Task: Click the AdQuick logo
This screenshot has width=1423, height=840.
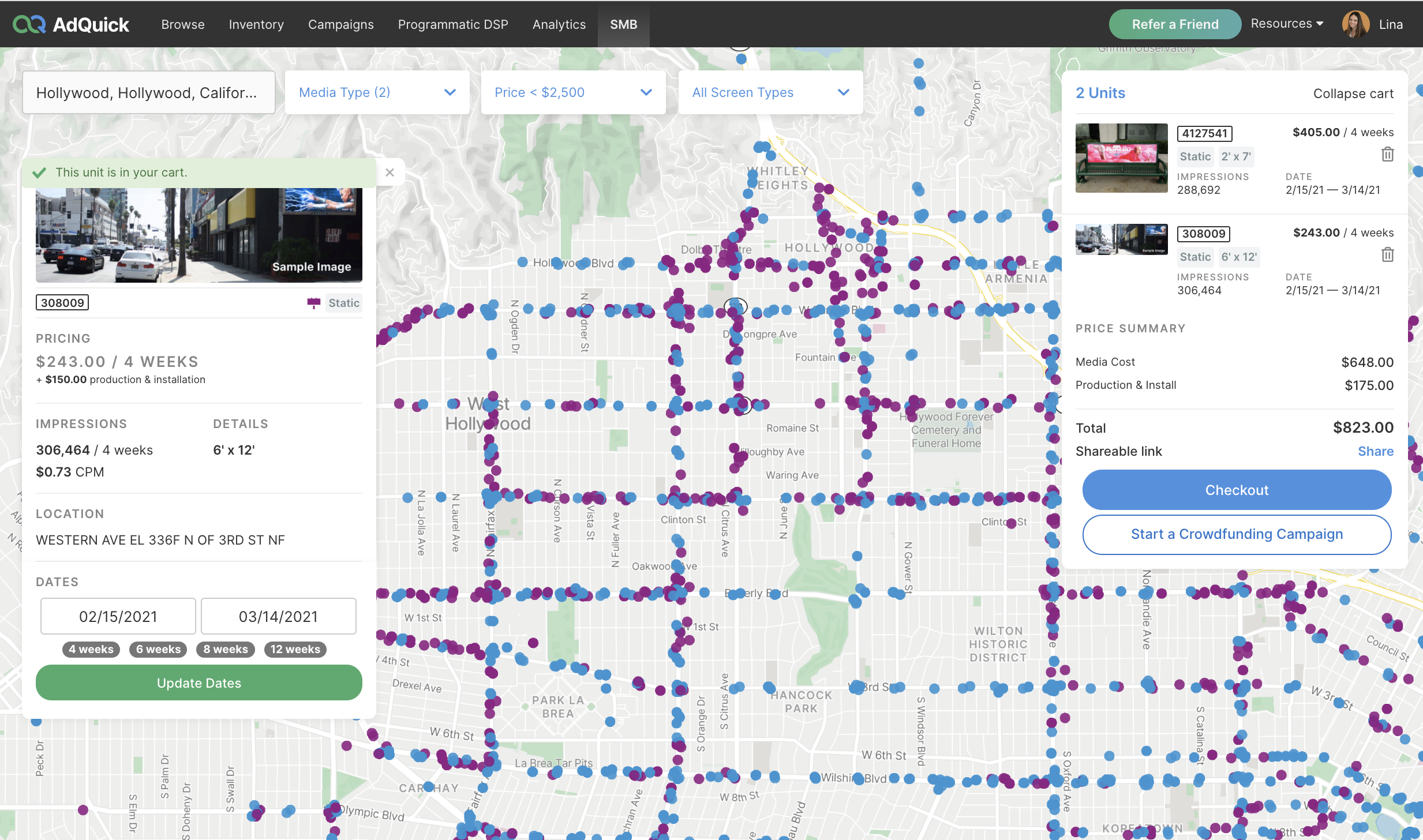Action: coord(71,24)
